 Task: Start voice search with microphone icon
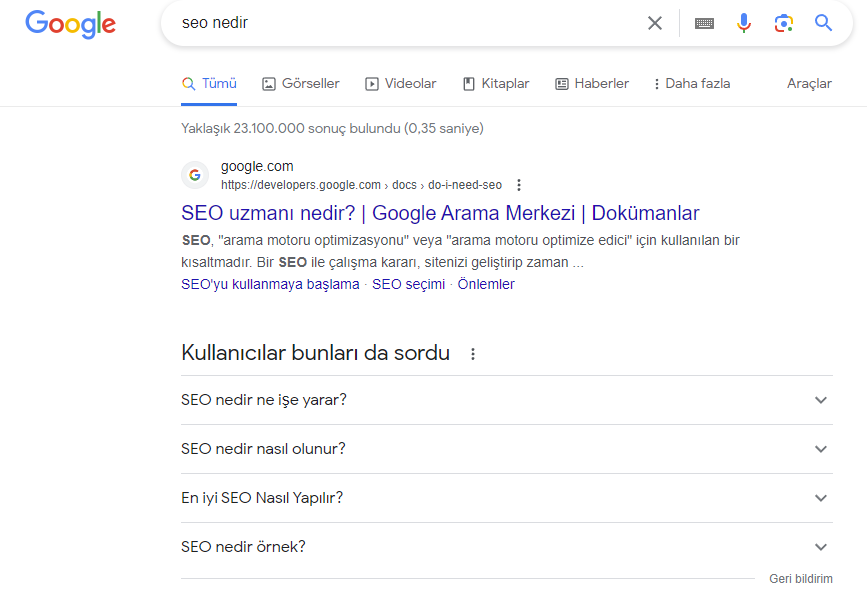744,23
